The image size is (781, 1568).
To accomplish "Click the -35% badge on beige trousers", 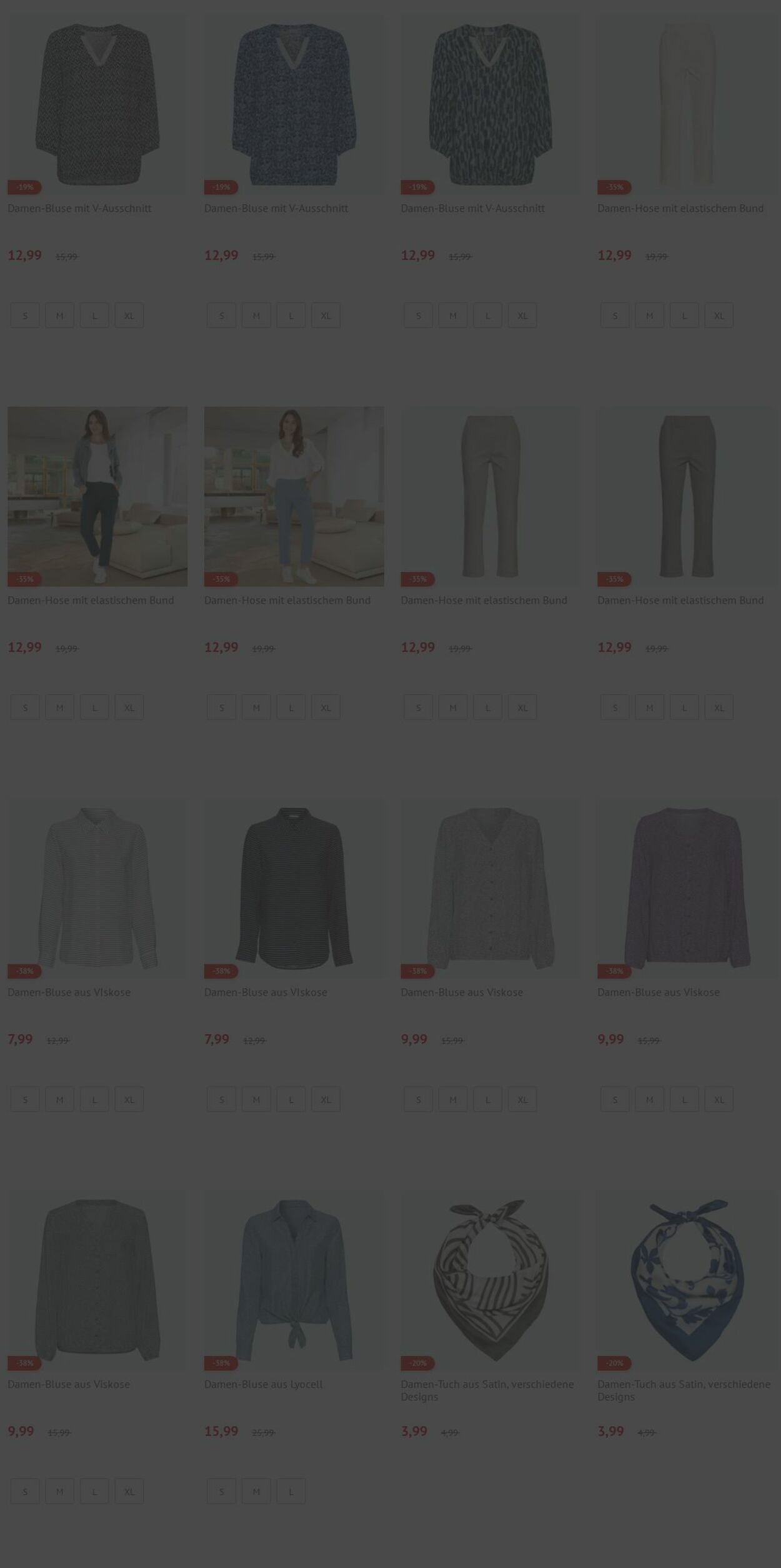I will (614, 187).
